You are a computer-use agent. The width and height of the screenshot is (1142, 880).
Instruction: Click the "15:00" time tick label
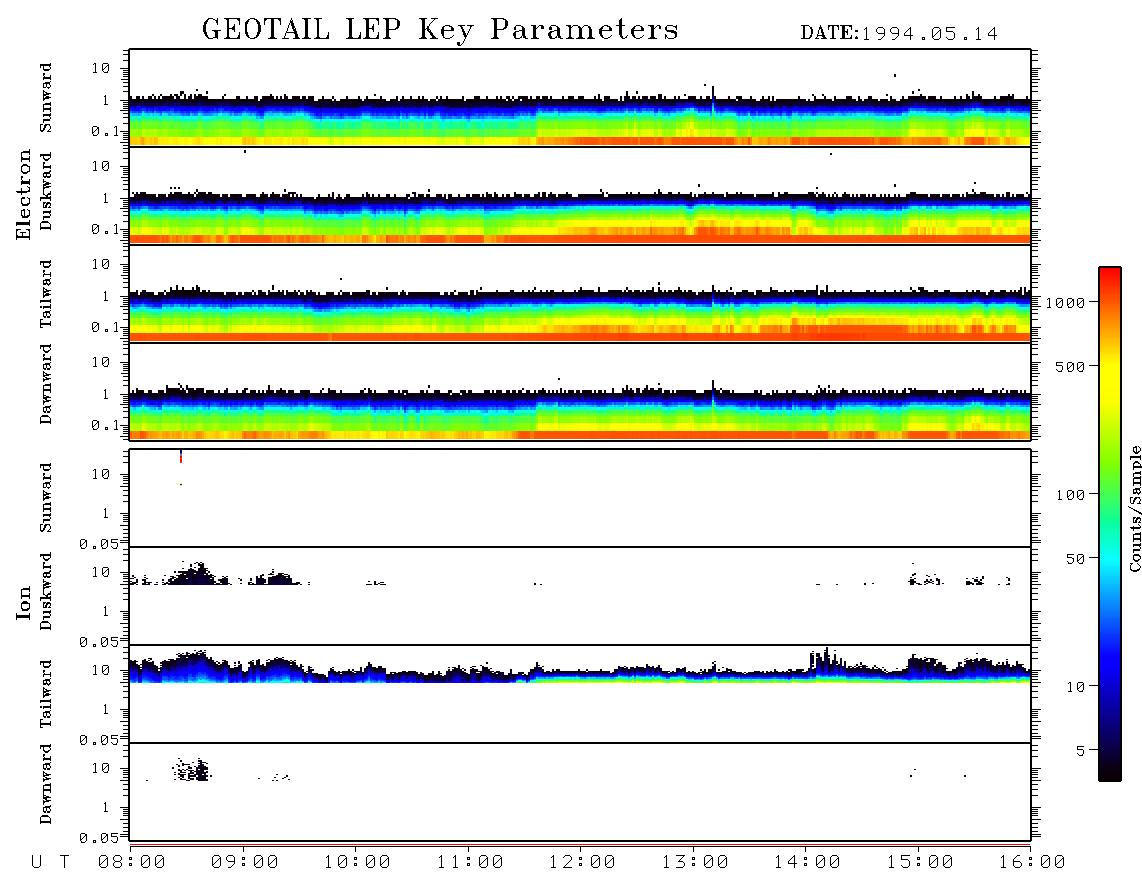(920, 863)
